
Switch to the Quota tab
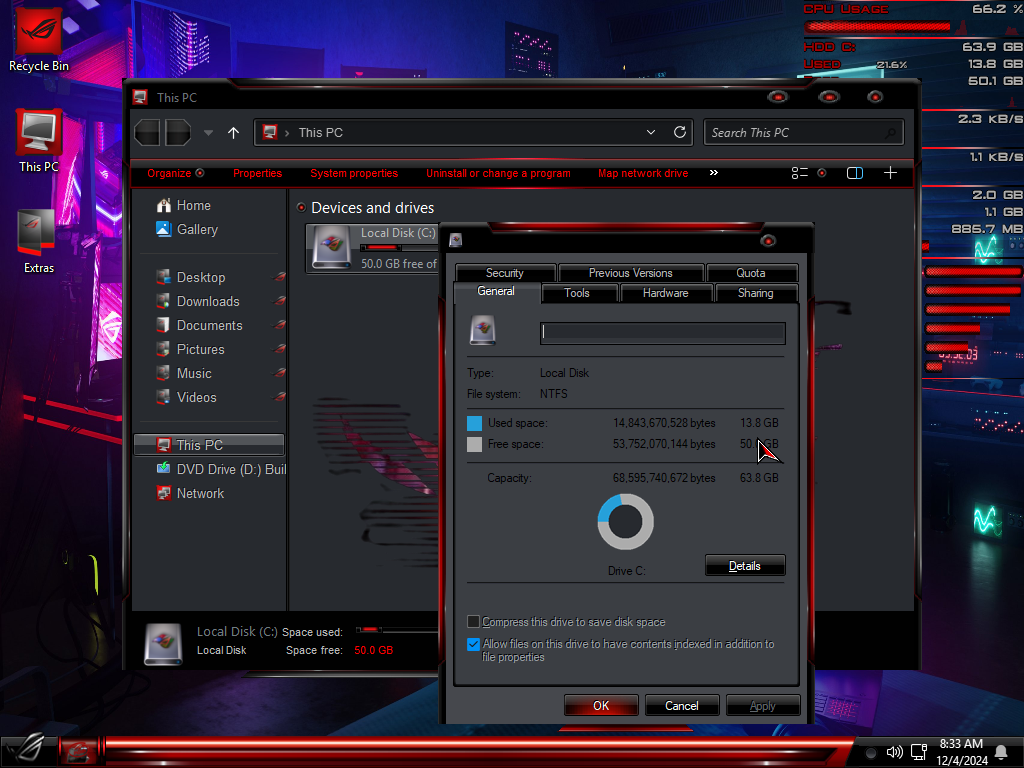point(751,273)
